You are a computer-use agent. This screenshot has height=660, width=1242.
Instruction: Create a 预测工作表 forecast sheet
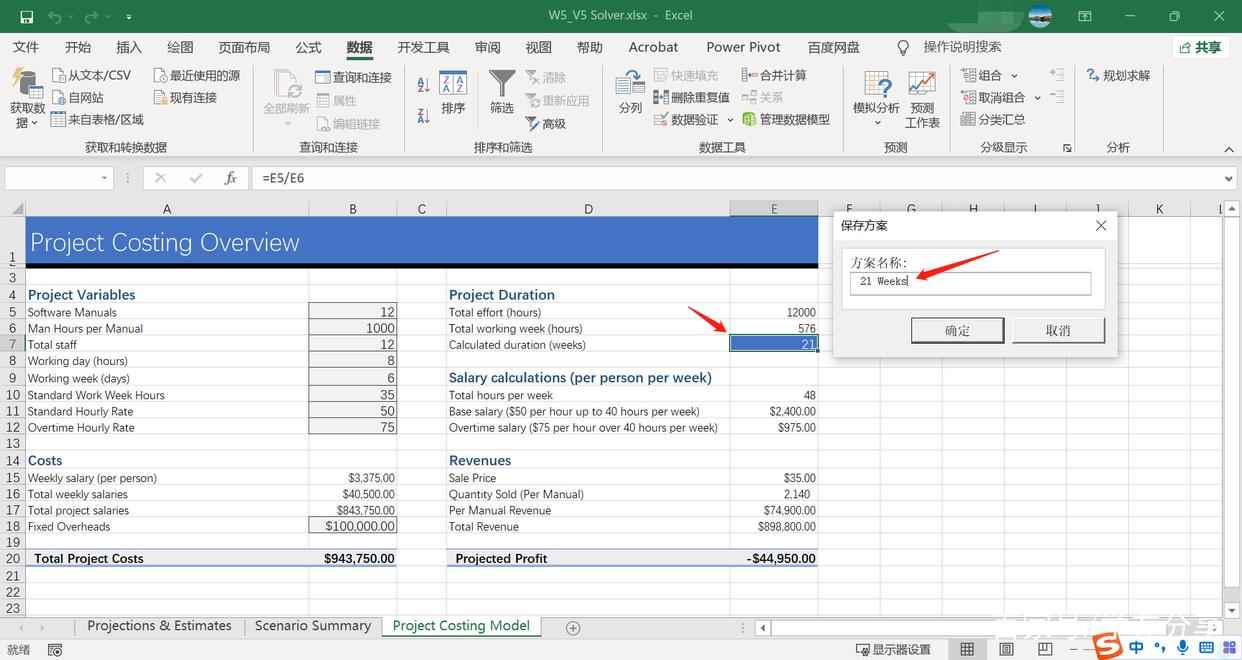point(922,99)
